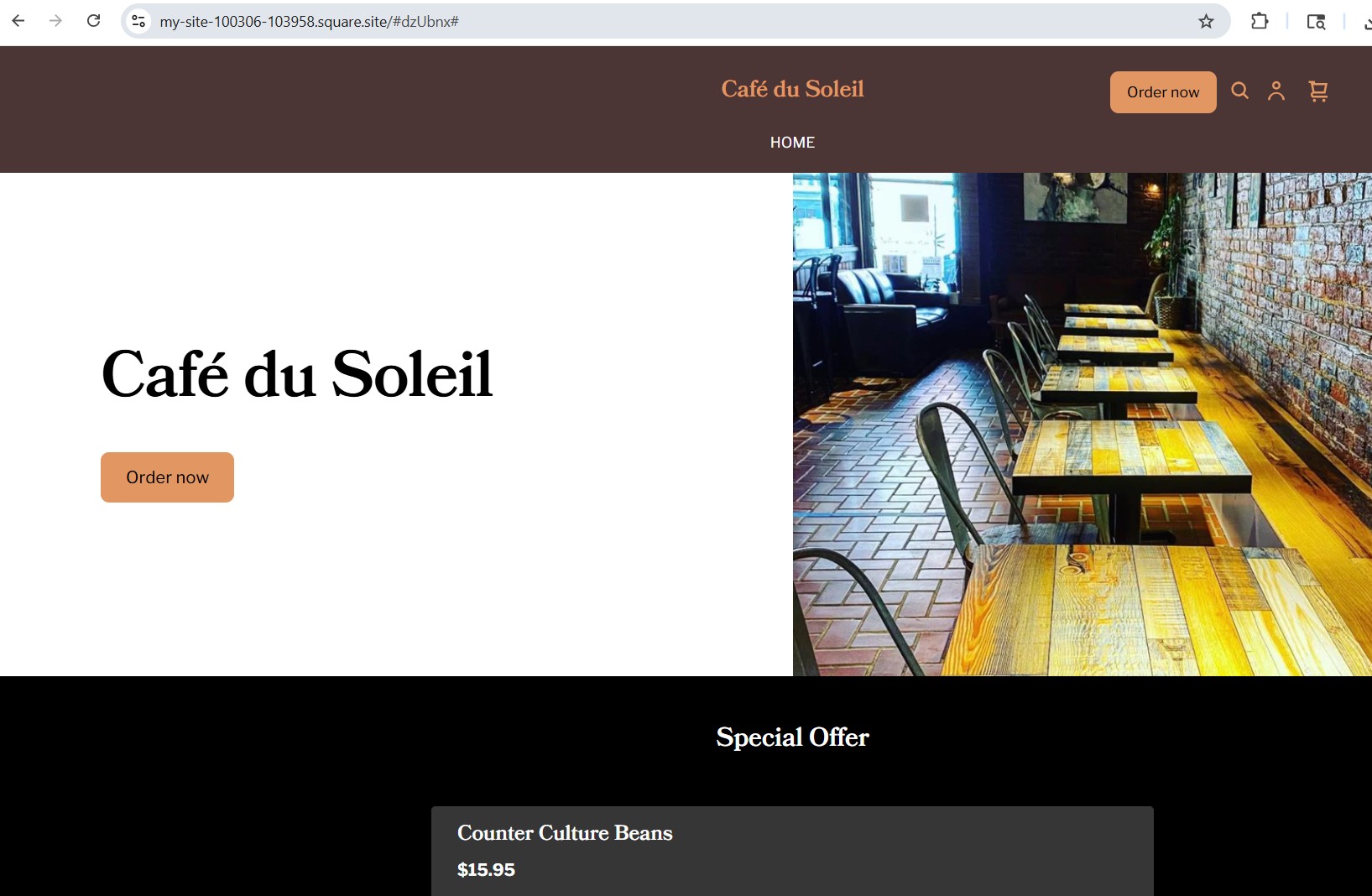Click the browser forward arrow

55,21
